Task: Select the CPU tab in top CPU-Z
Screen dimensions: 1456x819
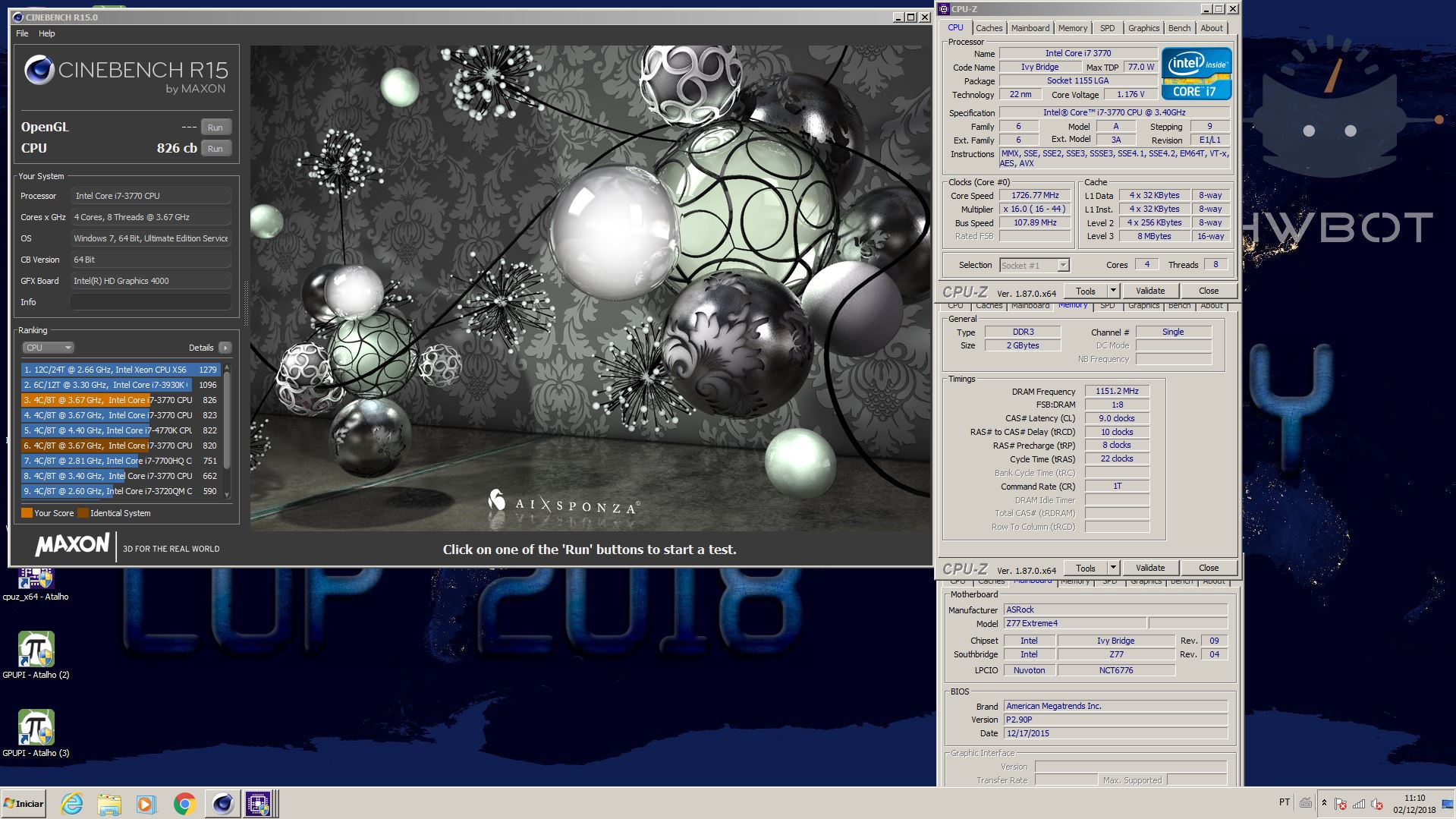Action: coord(955,27)
